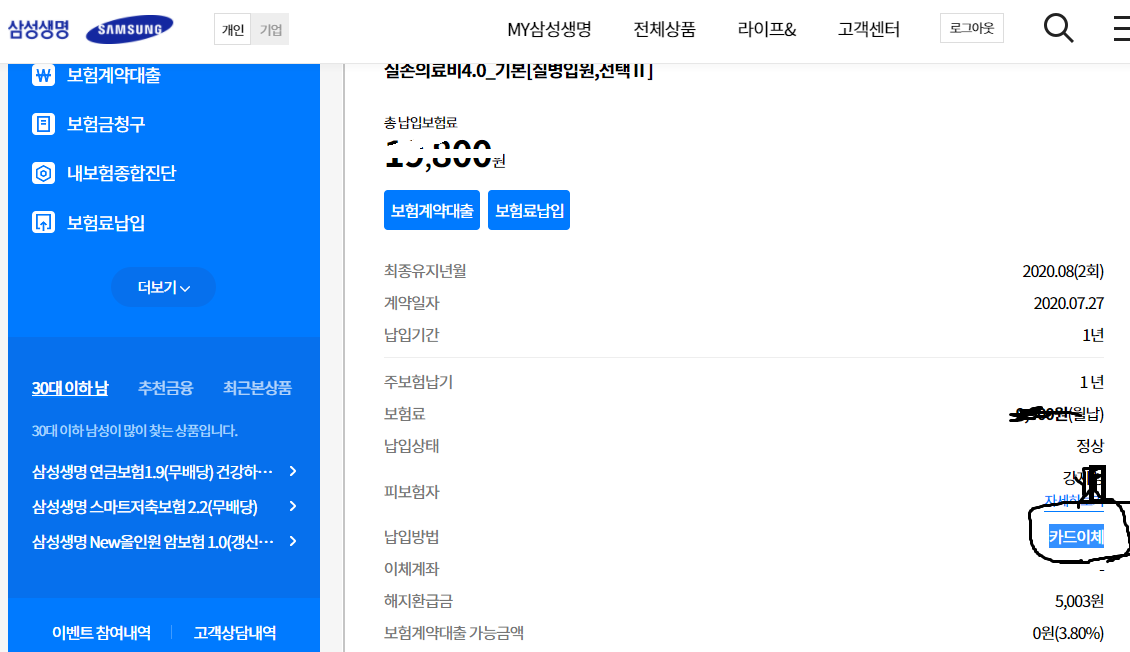Click the 보험금청구 sidebar menu text

pos(106,124)
